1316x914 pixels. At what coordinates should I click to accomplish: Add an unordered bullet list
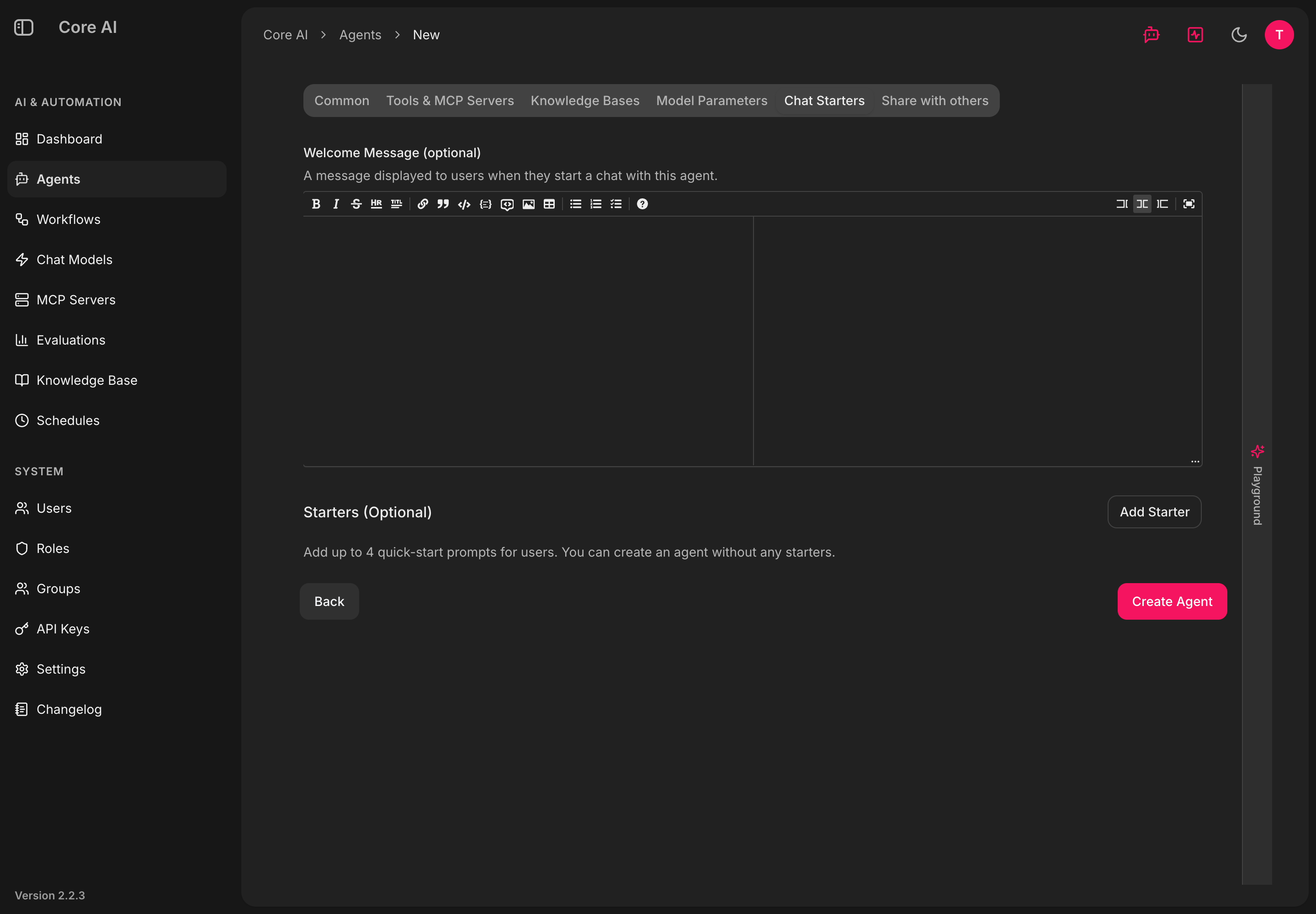click(x=576, y=204)
